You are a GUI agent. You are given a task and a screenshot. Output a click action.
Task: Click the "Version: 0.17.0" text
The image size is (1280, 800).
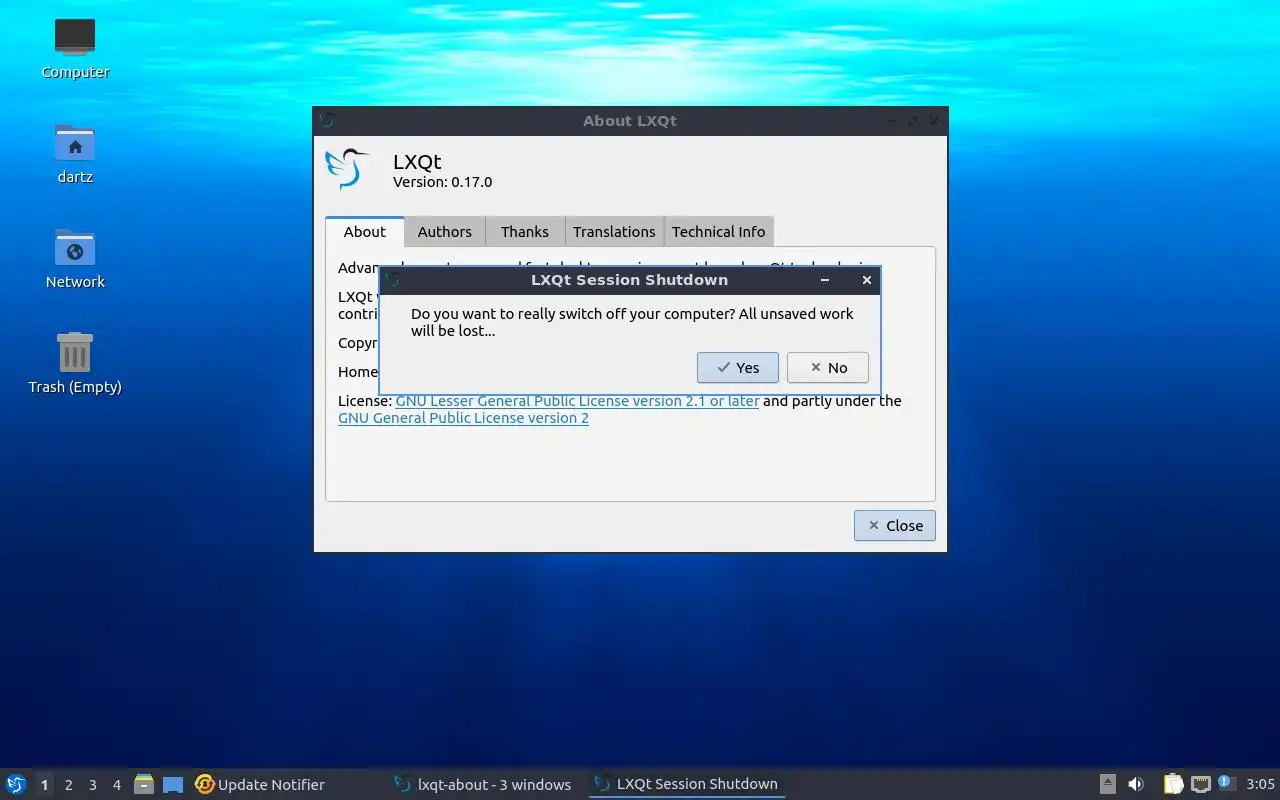(442, 182)
